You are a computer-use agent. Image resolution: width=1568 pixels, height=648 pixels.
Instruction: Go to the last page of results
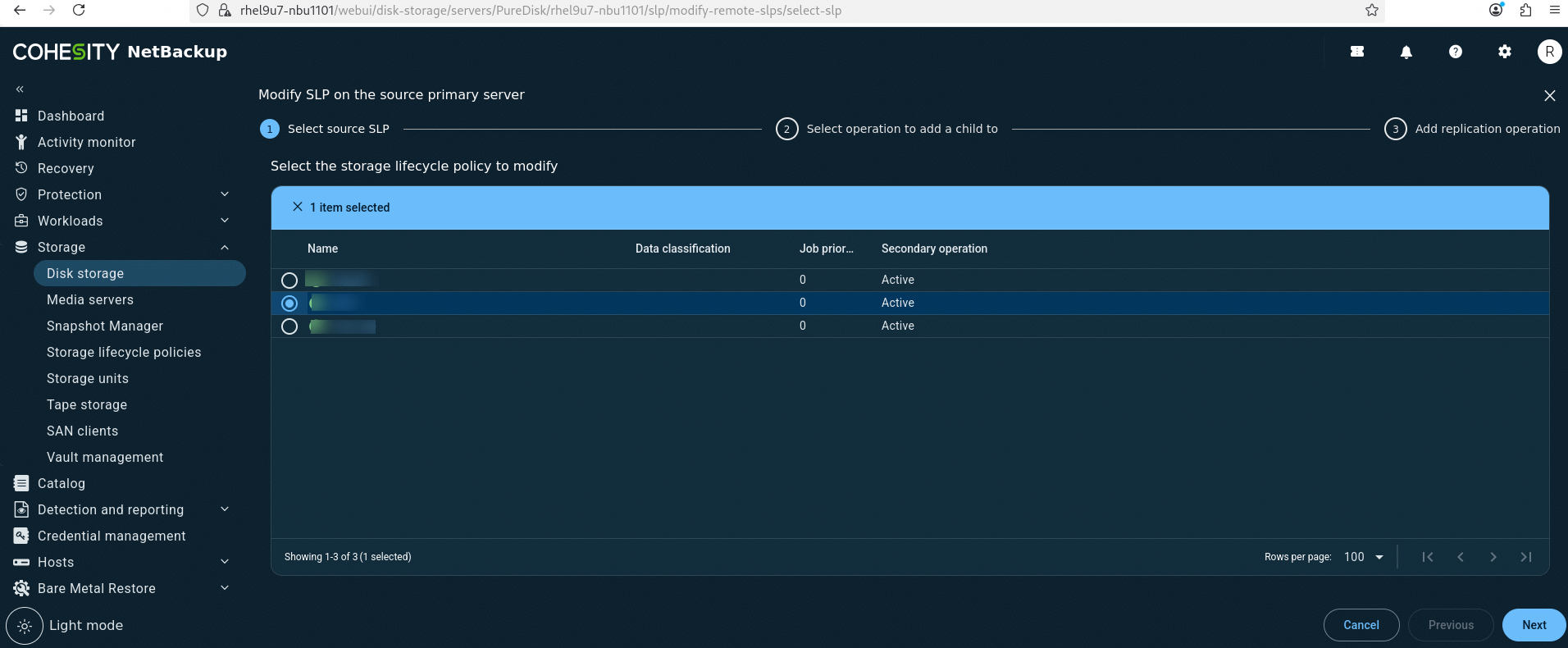(1526, 557)
